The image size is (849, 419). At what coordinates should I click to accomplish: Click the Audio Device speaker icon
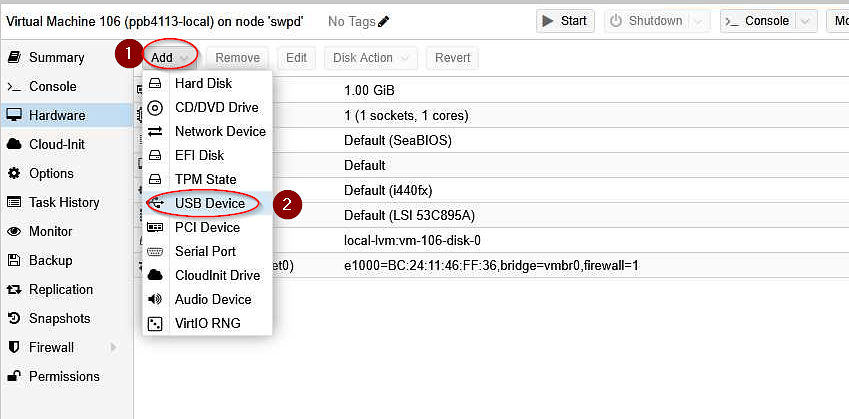155,299
